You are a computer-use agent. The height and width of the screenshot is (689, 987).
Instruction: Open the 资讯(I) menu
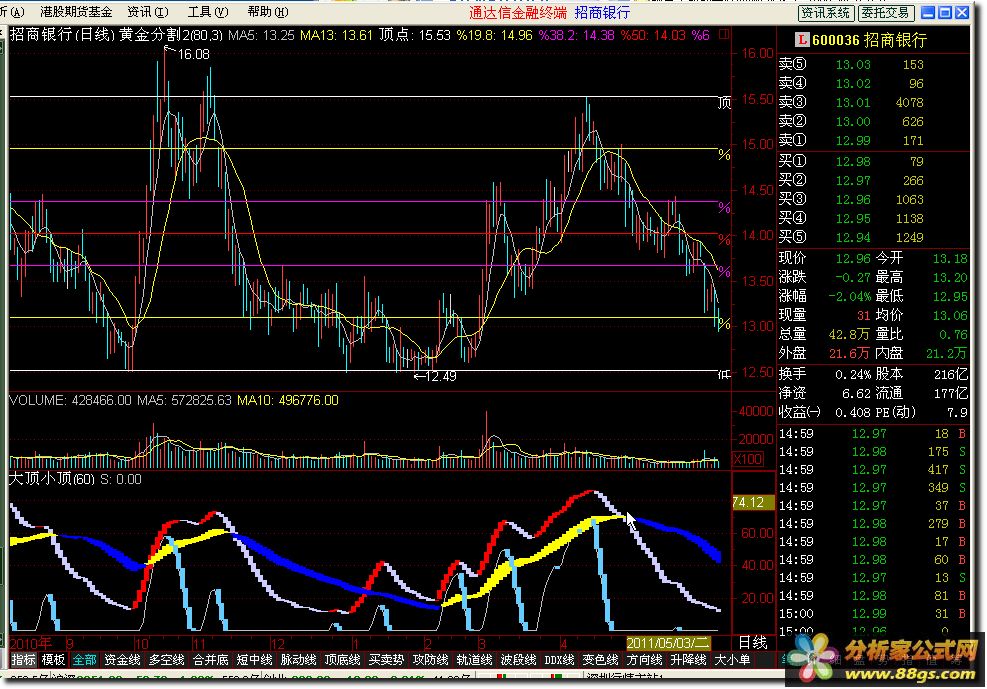(148, 12)
